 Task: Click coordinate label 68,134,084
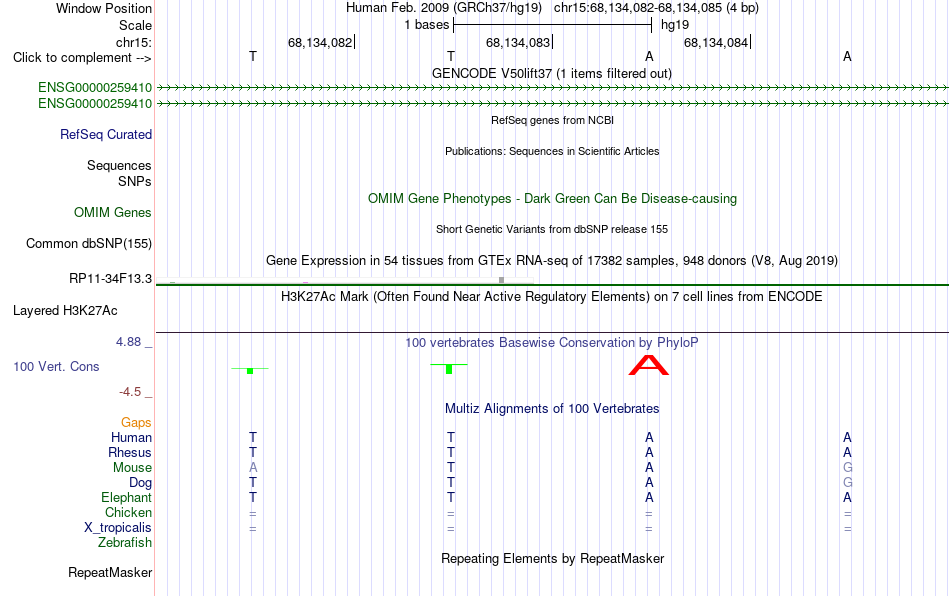click(x=716, y=42)
